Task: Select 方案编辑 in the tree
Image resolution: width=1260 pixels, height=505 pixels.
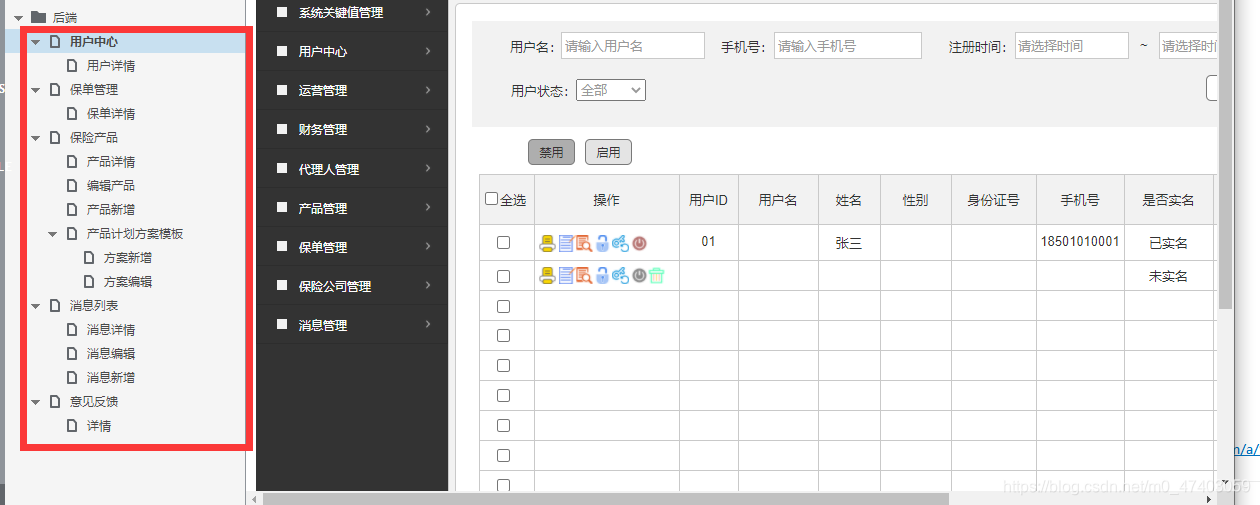Action: (x=127, y=282)
